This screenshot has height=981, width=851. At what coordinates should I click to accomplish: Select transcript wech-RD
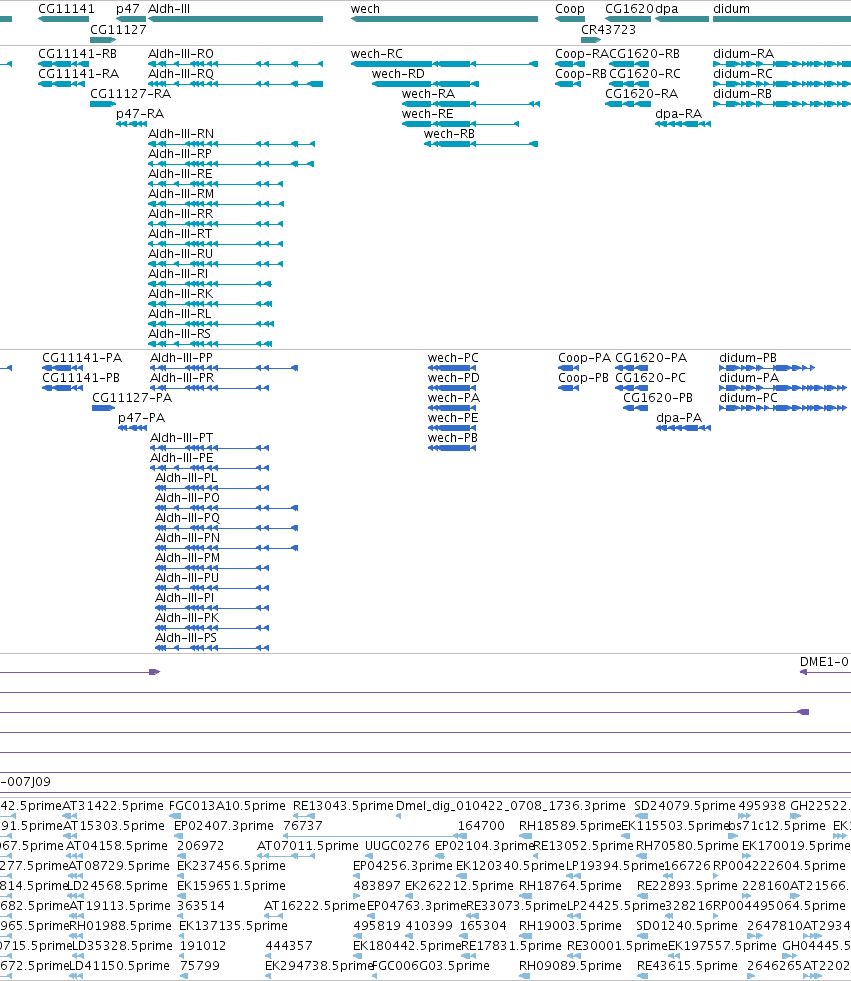click(x=426, y=84)
